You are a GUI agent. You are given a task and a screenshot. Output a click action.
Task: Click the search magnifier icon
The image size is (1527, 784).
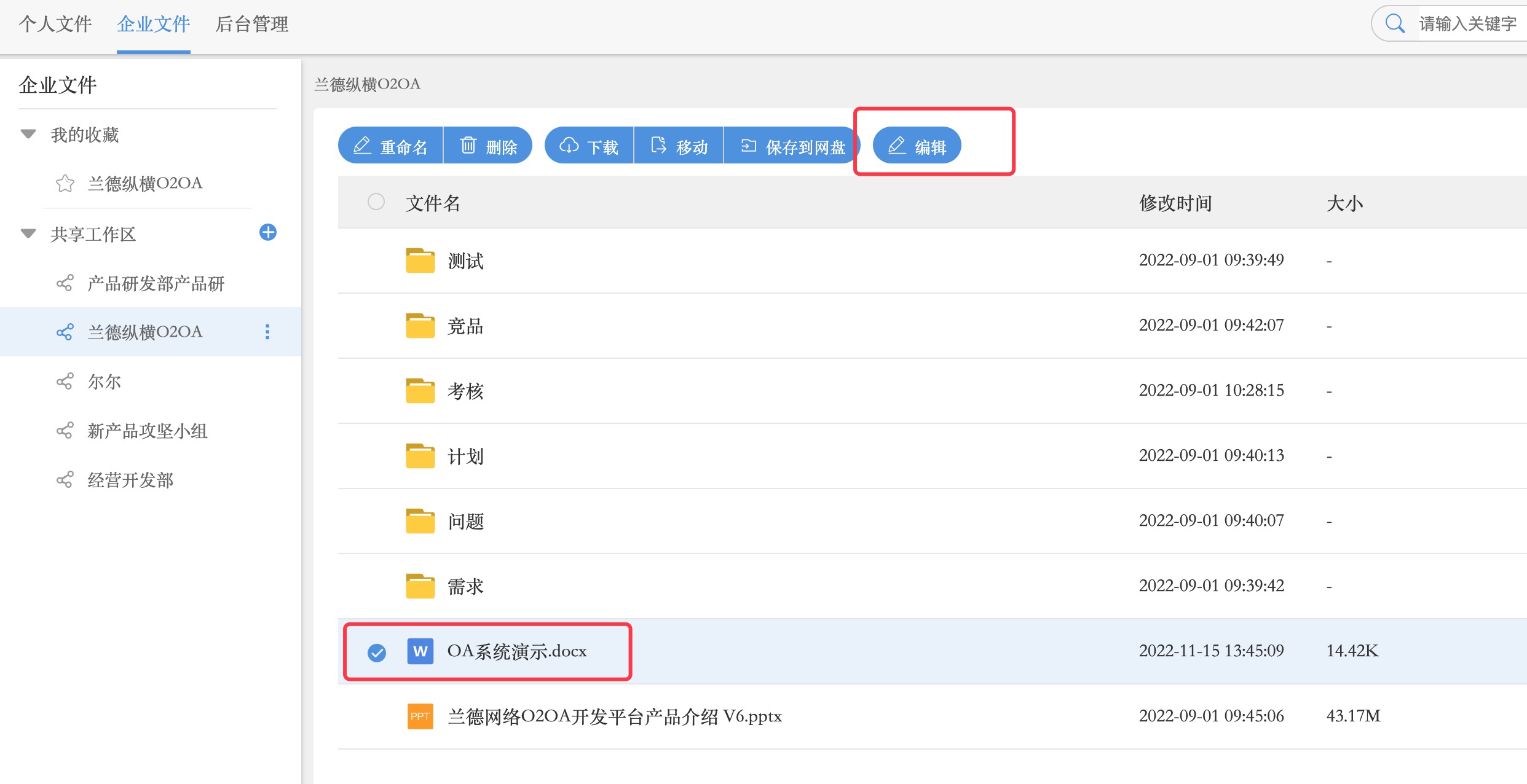point(1395,24)
